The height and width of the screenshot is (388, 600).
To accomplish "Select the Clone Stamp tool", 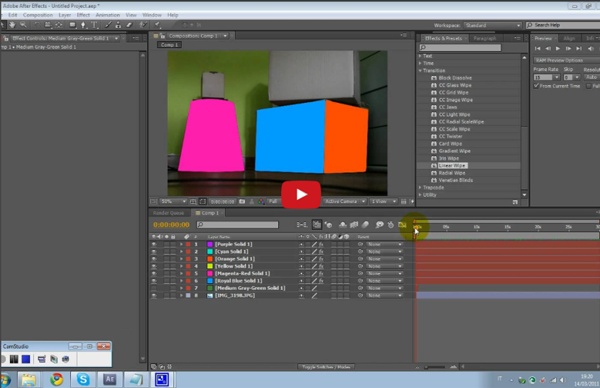I will click(118, 25).
